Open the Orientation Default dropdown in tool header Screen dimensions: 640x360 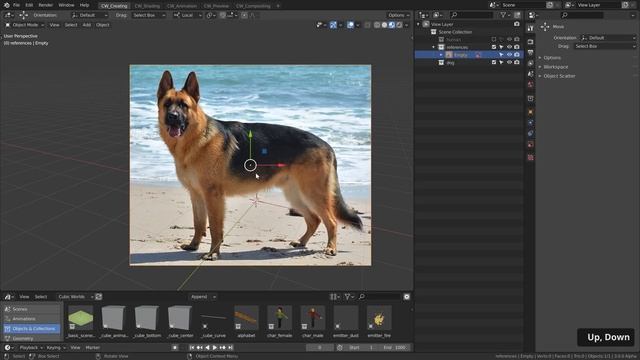click(x=89, y=15)
